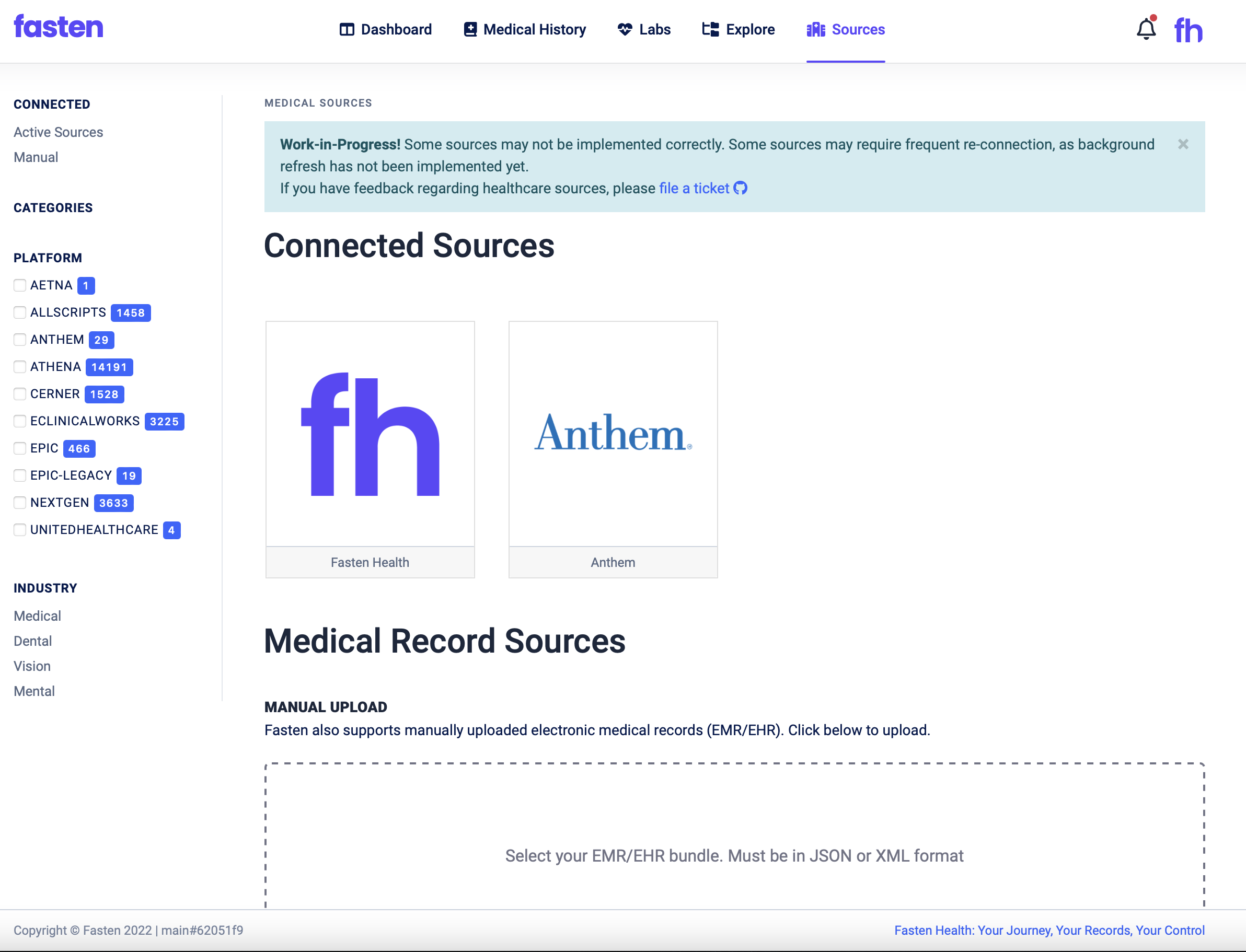The height and width of the screenshot is (952, 1246).
Task: Dismiss the Work-in-Progress banner
Action: tap(1183, 145)
